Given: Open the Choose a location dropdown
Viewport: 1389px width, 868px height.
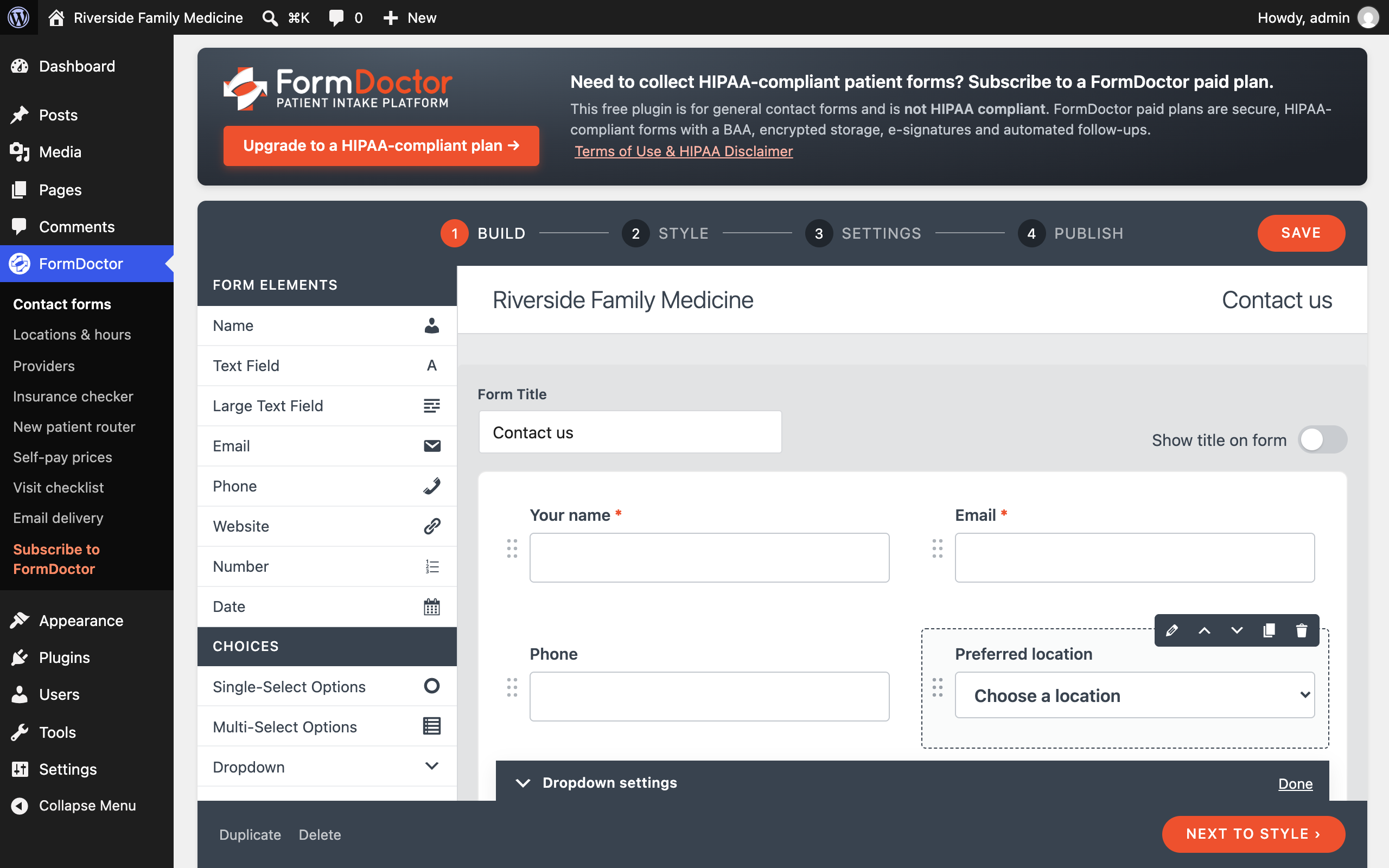Looking at the screenshot, I should click(x=1134, y=695).
